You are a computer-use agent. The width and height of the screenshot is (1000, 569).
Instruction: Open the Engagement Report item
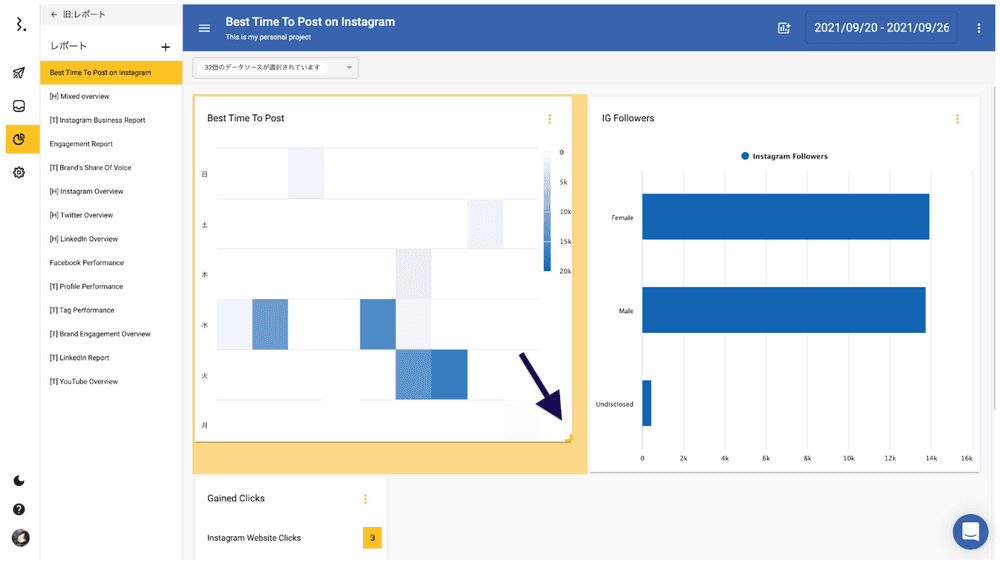click(x=81, y=144)
